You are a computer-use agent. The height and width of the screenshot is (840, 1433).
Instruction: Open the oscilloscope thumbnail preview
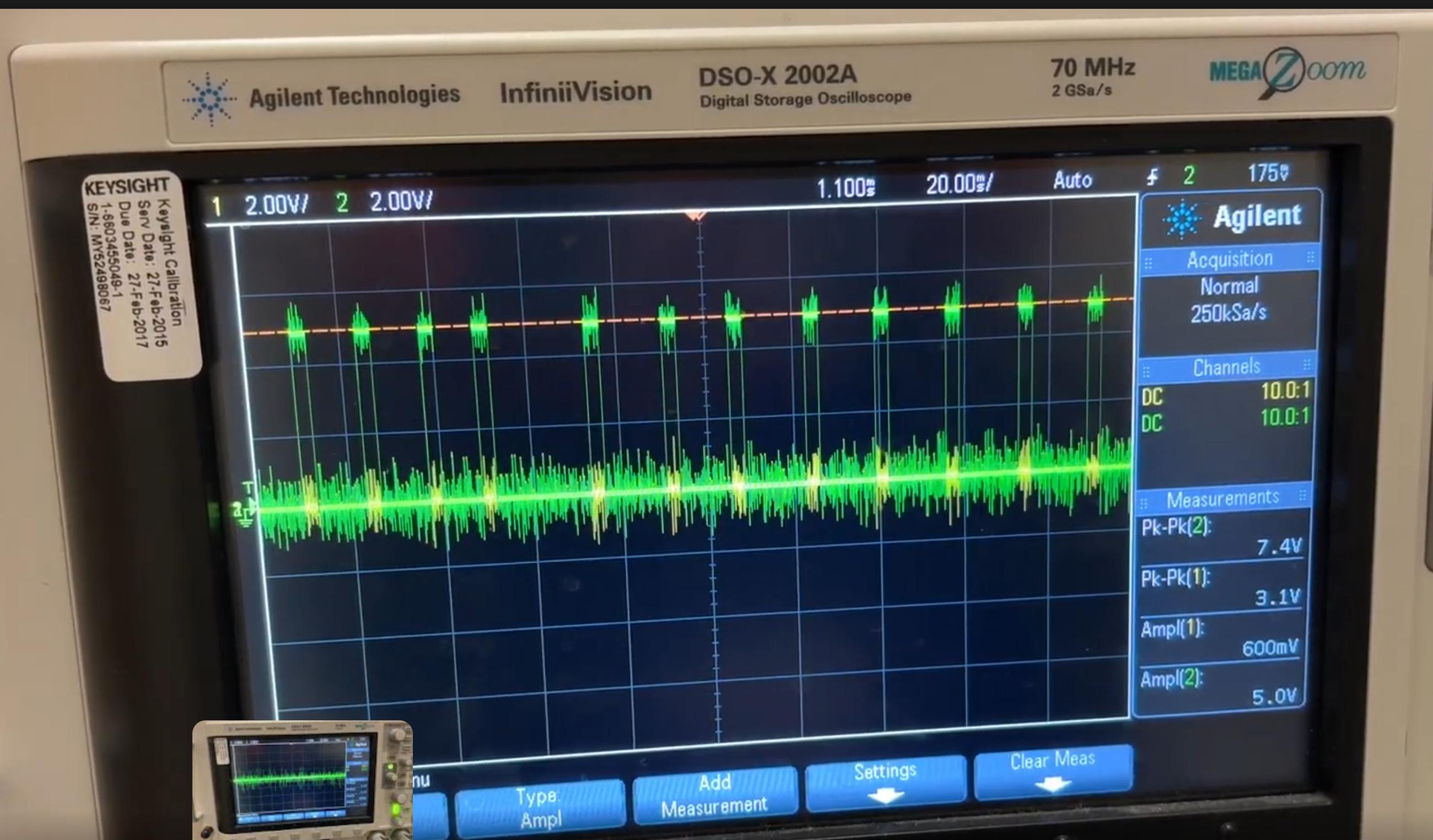coord(302,780)
